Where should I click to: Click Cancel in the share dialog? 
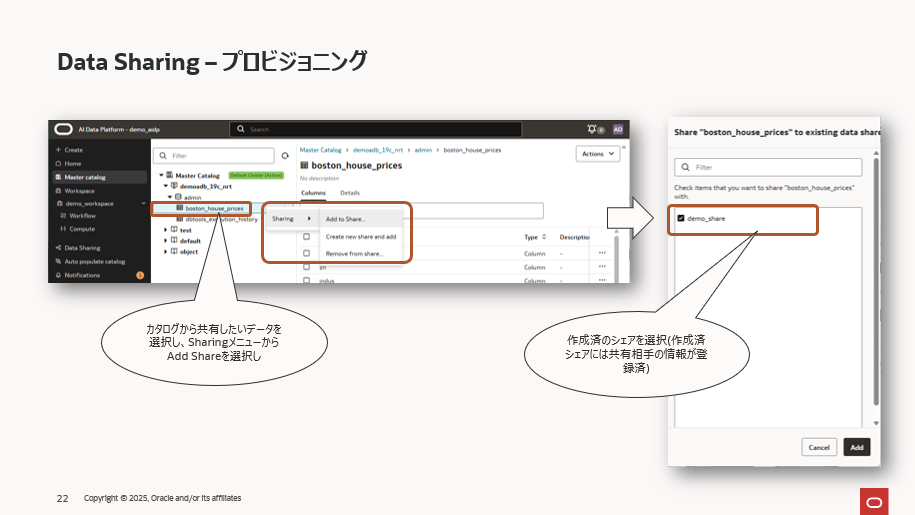819,447
